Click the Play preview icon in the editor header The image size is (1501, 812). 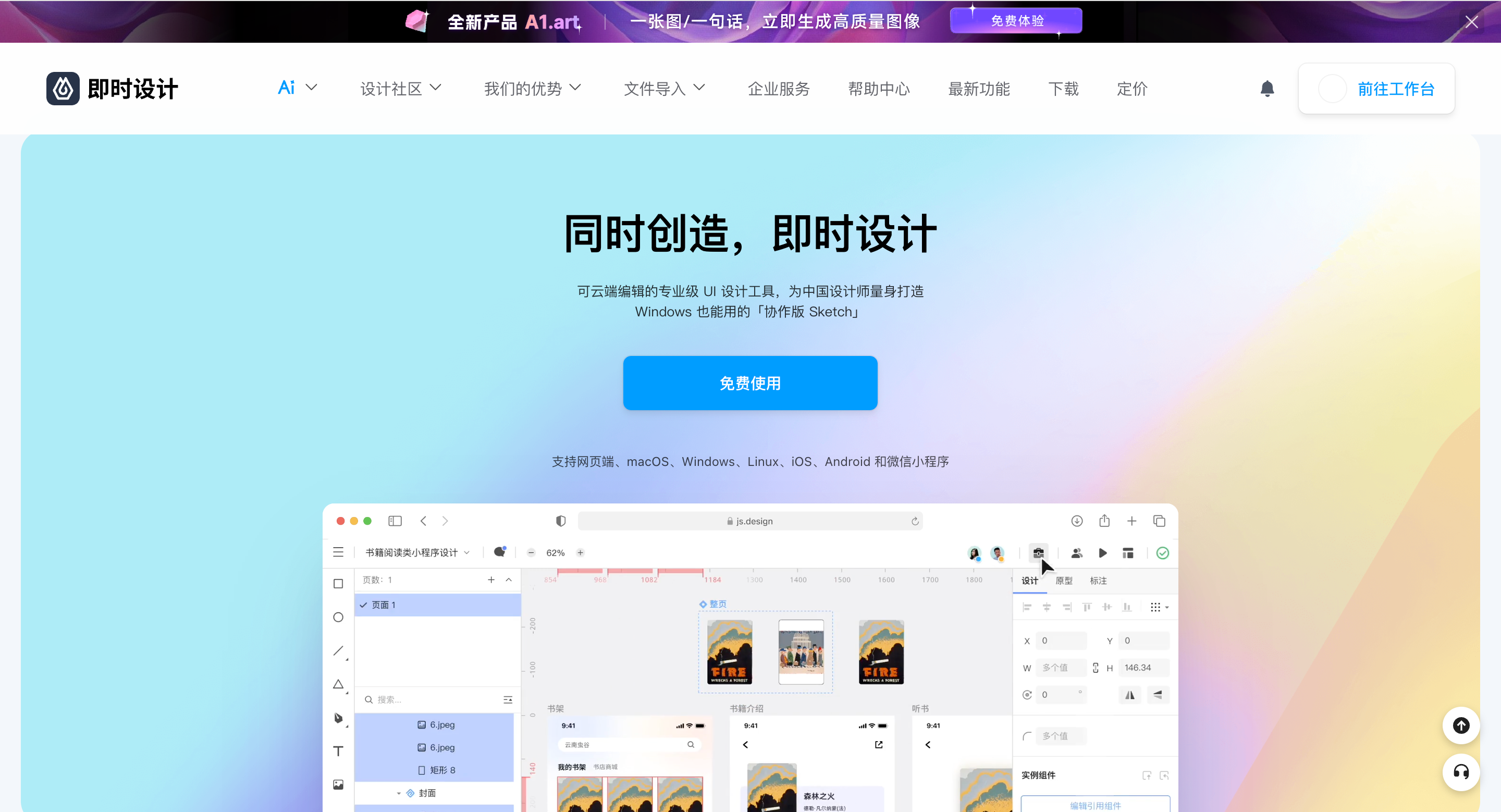(1102, 553)
